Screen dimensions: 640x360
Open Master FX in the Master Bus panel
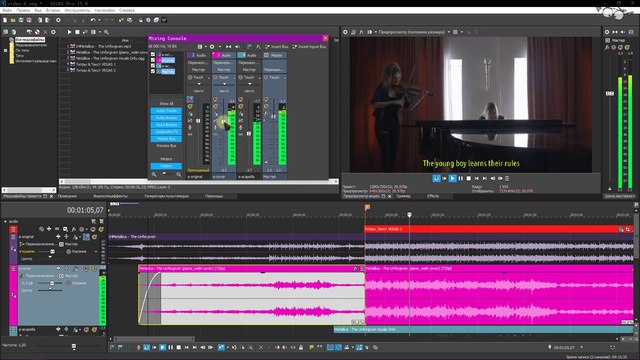[x=607, y=47]
